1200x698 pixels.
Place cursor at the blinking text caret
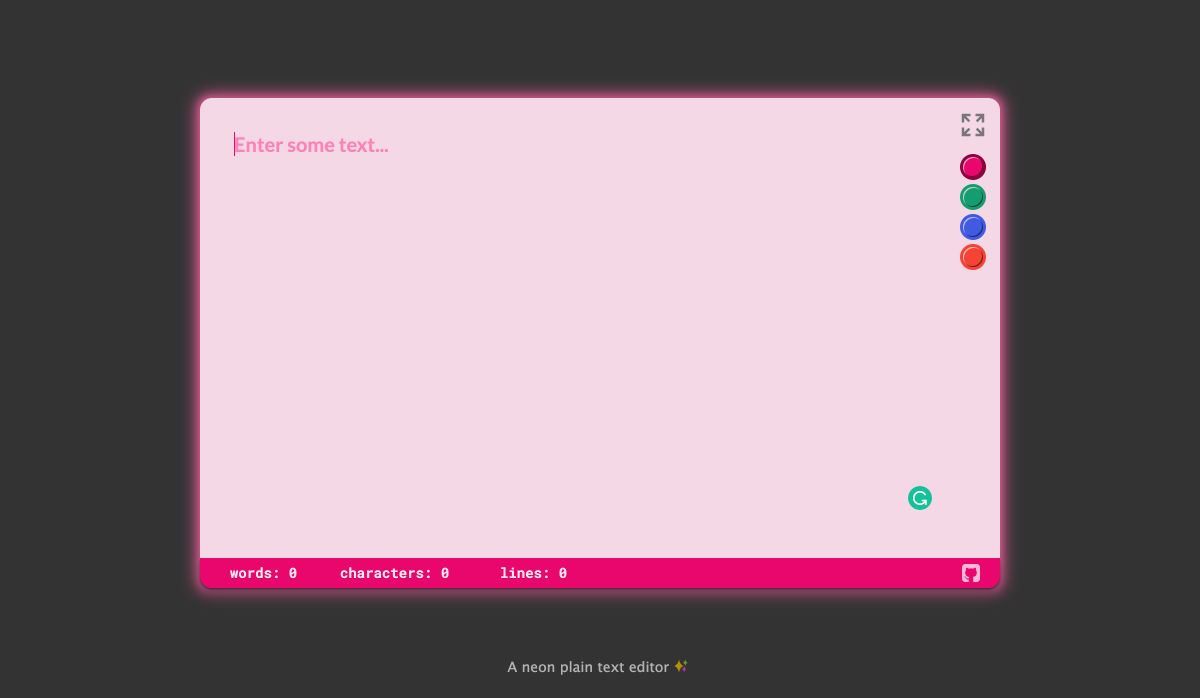235,145
